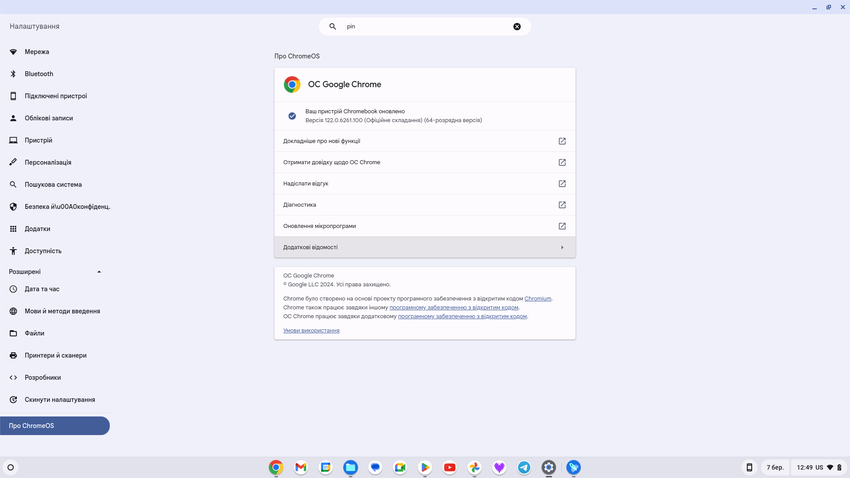Select Мережа in the sidebar

click(x=37, y=52)
